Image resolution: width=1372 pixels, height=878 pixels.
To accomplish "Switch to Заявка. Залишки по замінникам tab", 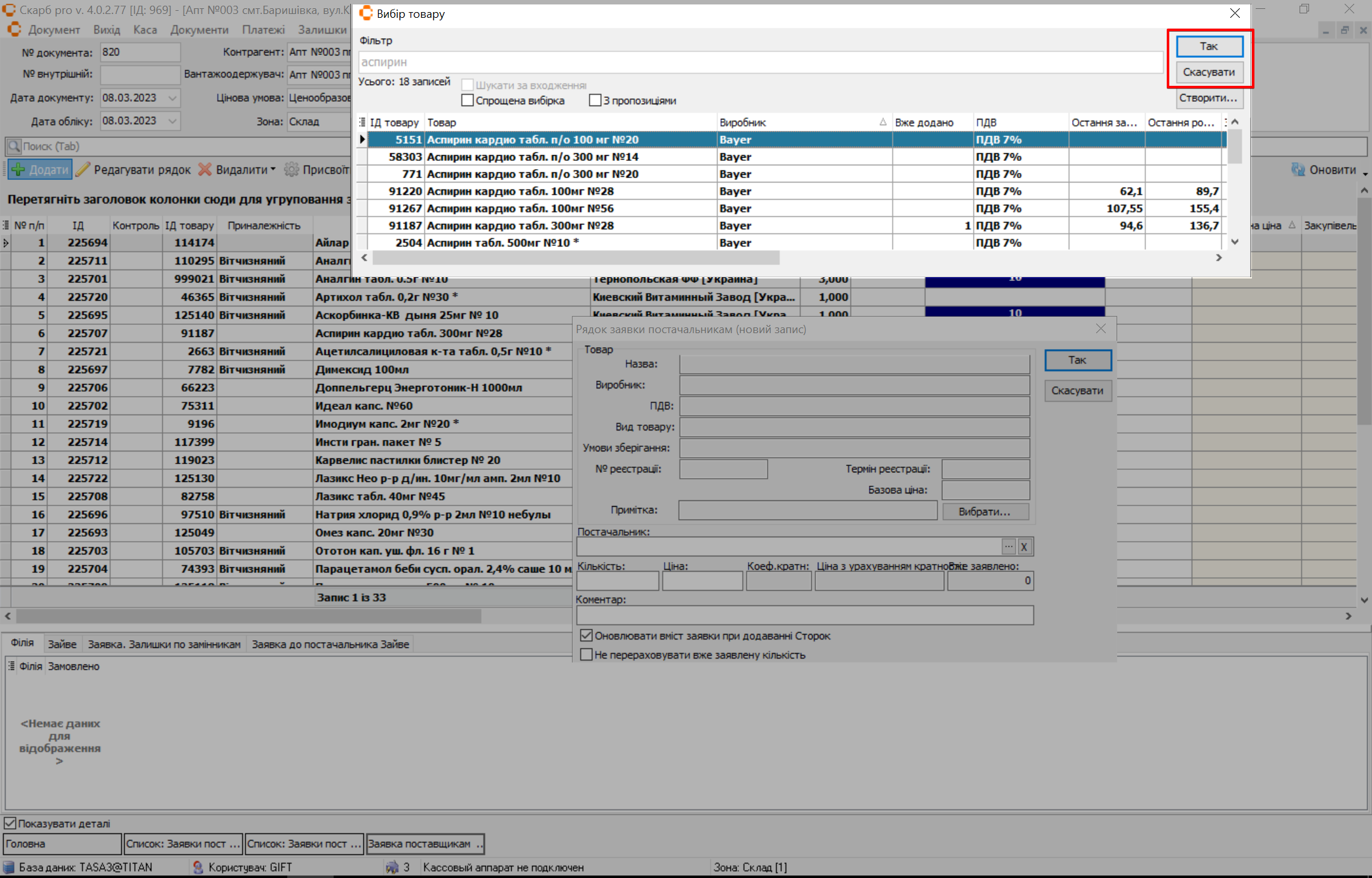I will coord(164,644).
